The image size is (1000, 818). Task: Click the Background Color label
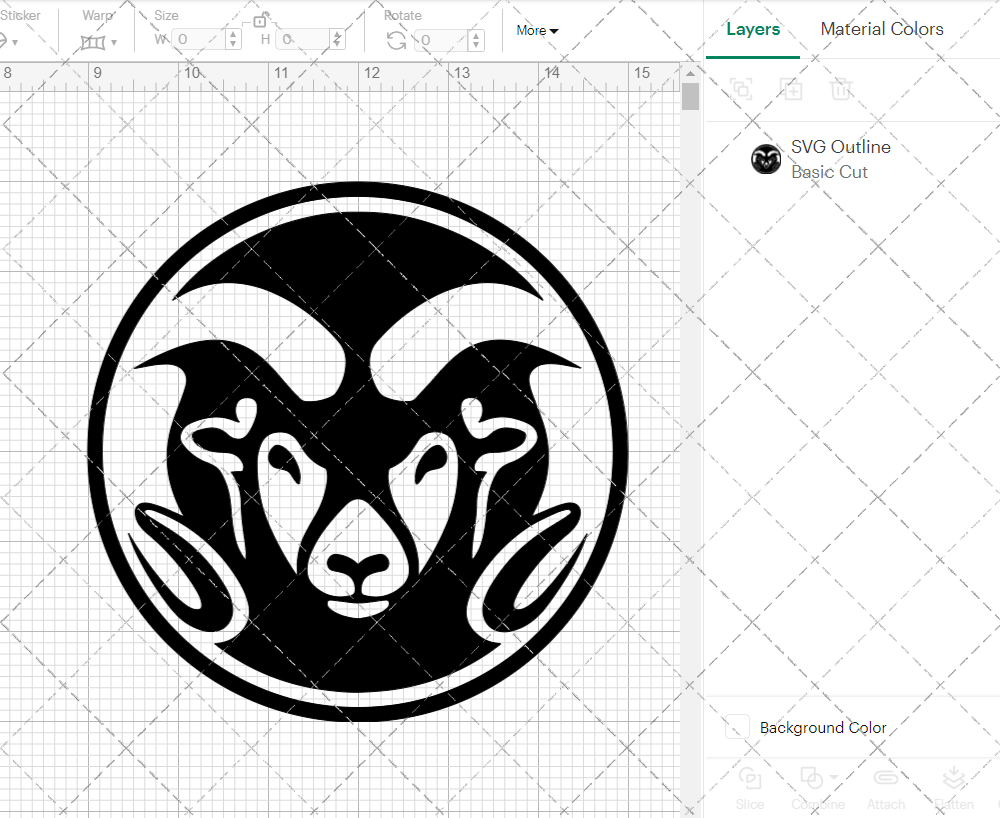point(823,727)
